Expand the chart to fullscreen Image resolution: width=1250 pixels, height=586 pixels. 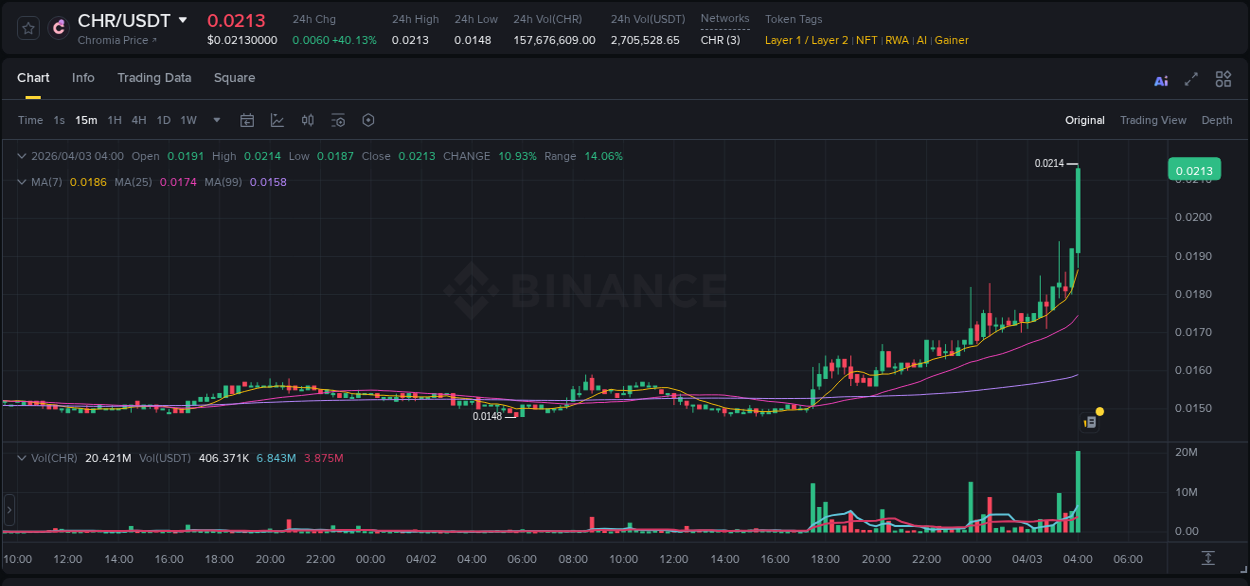1190,79
